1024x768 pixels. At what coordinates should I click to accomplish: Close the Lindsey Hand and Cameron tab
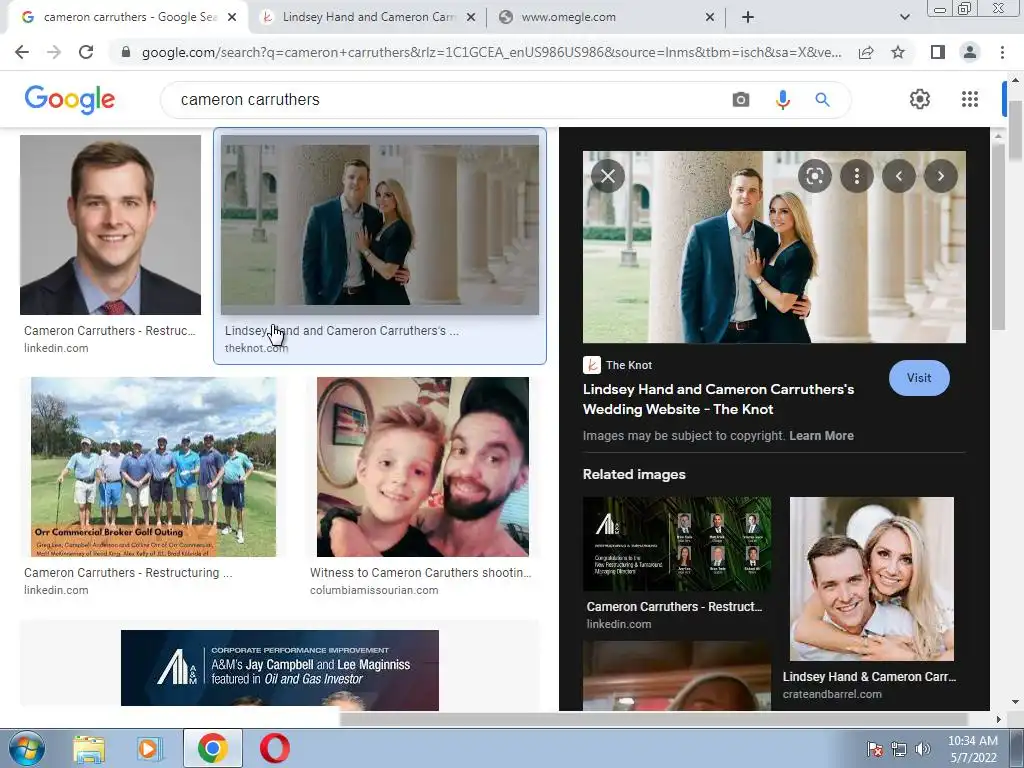pos(470,18)
